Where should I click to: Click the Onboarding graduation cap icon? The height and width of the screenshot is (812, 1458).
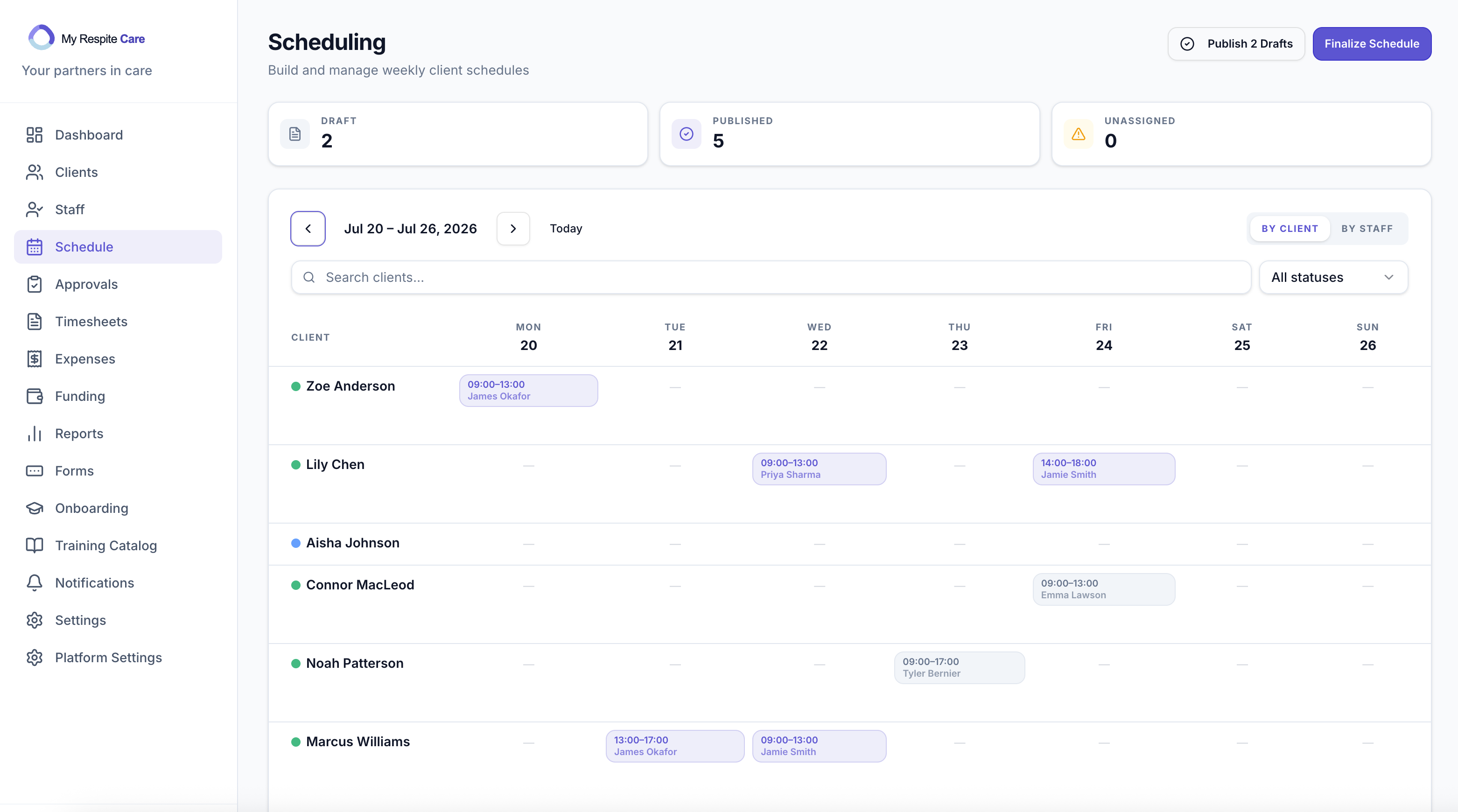[x=35, y=508]
